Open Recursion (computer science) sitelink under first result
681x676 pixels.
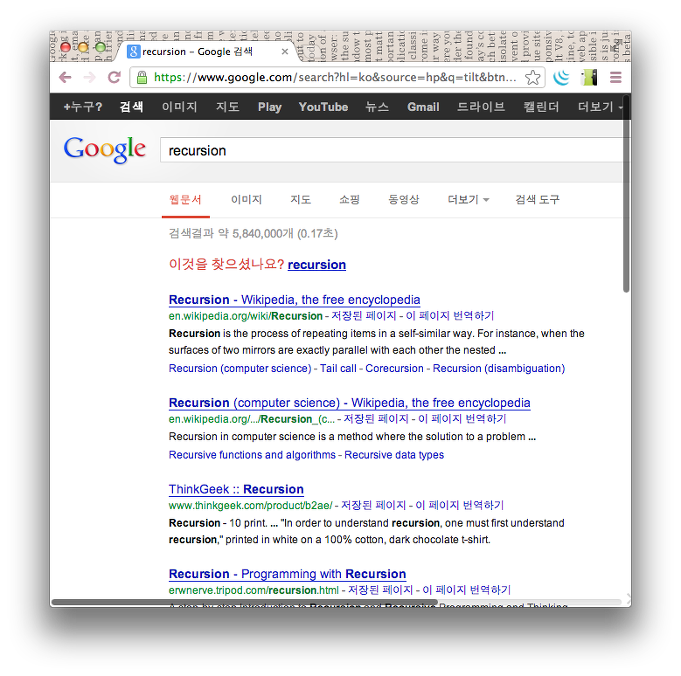tap(240, 368)
